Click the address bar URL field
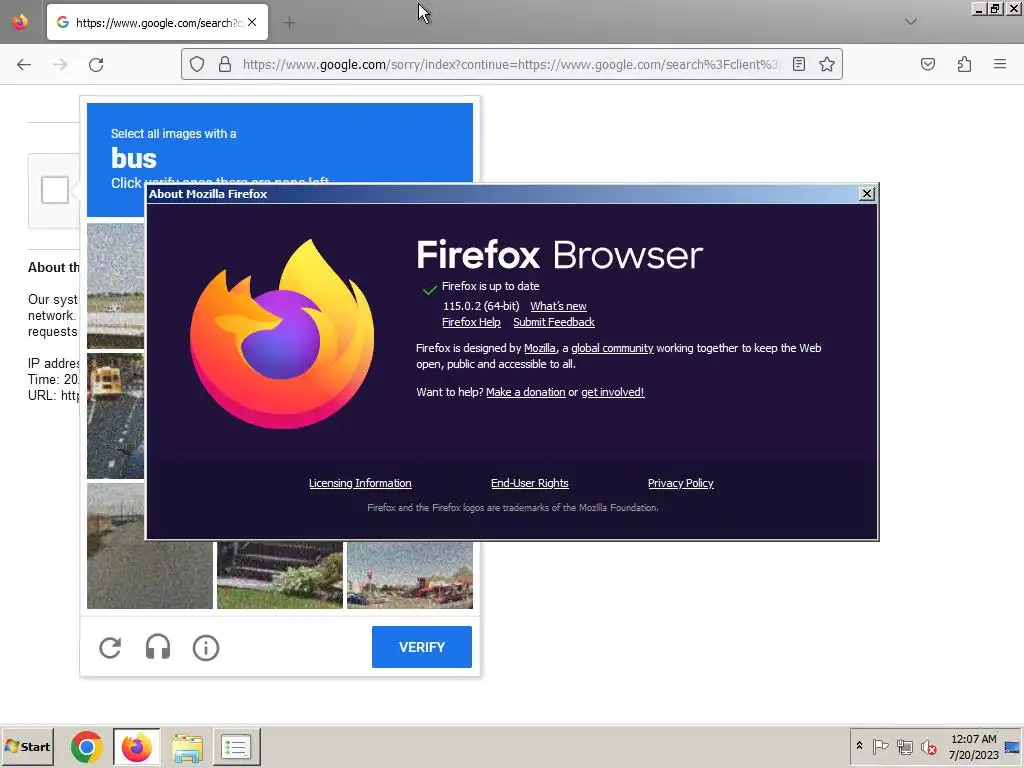This screenshot has width=1024, height=768. click(x=511, y=65)
